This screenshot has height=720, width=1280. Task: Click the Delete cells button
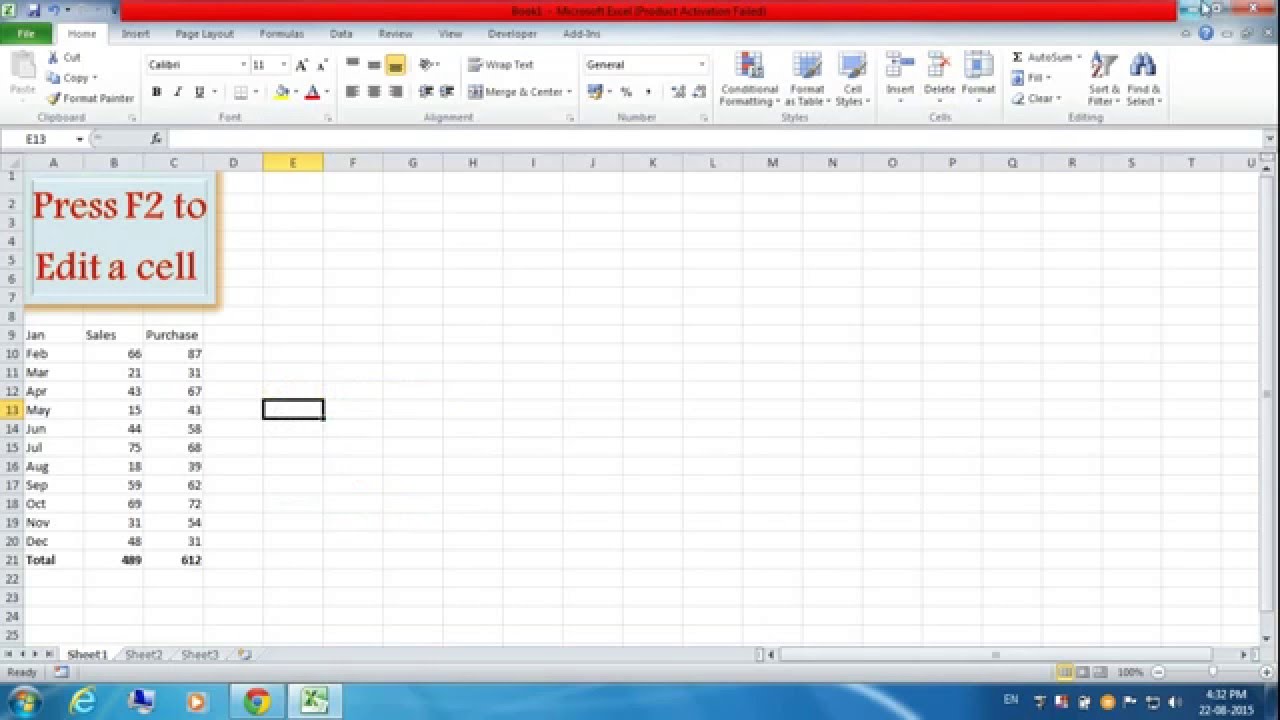pos(939,79)
